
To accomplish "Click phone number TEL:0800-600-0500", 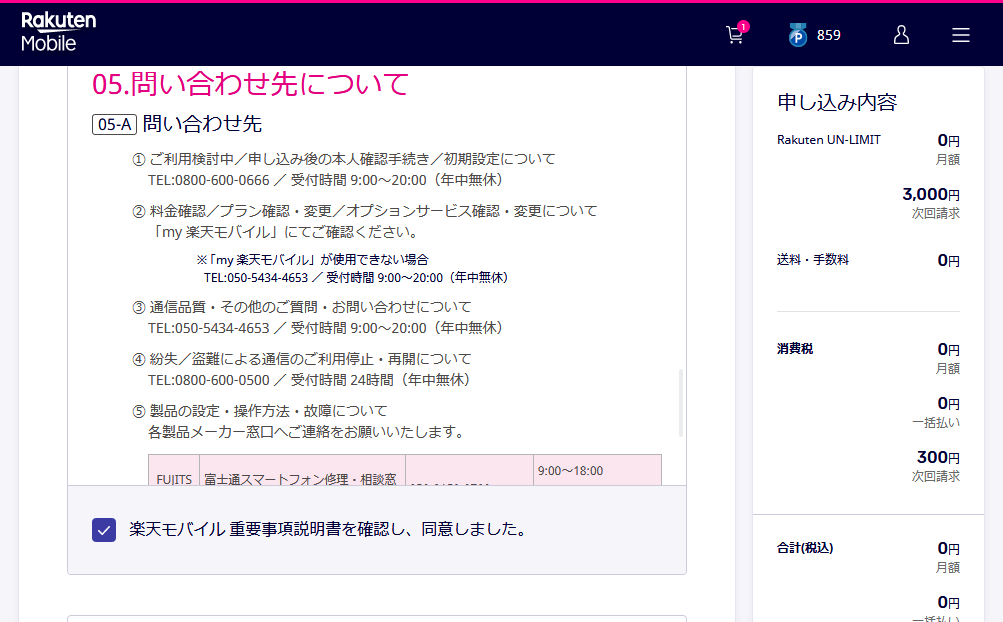I will click(209, 380).
